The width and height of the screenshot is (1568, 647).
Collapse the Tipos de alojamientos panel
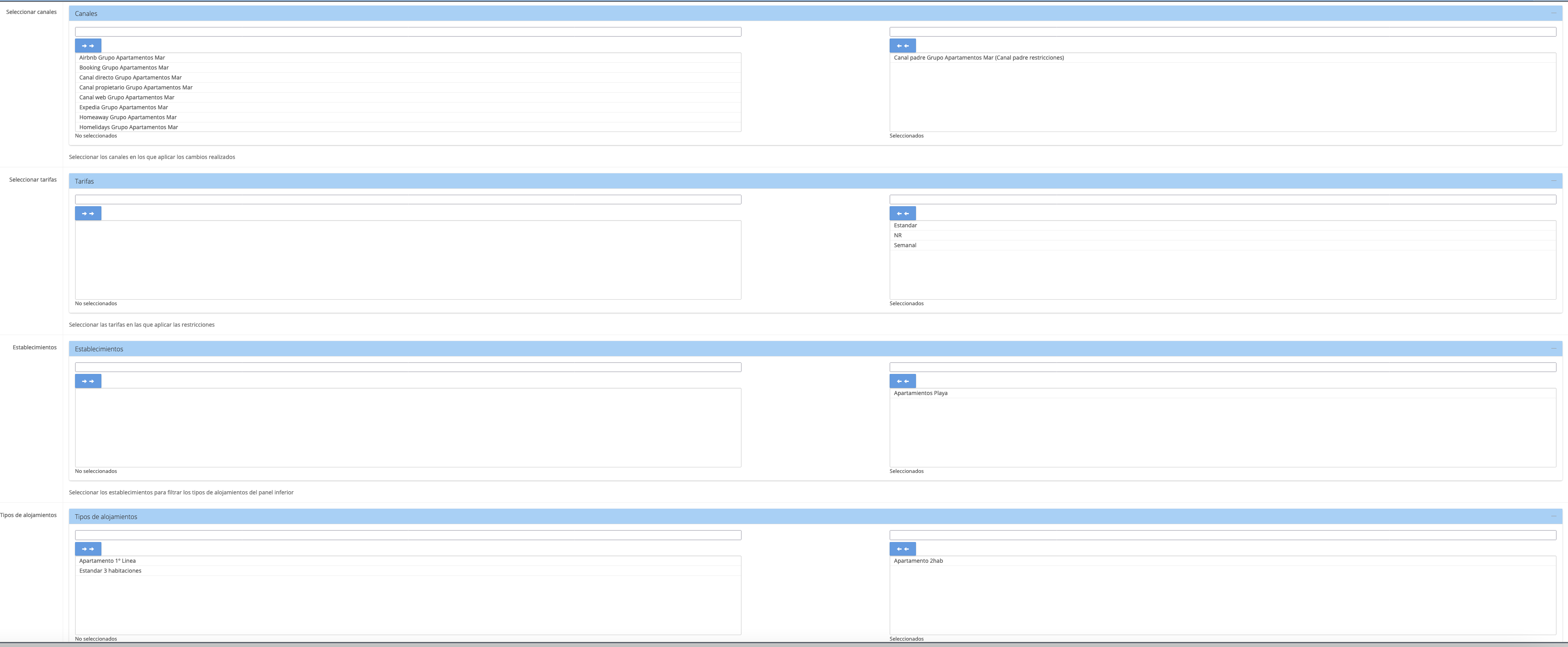click(1553, 516)
